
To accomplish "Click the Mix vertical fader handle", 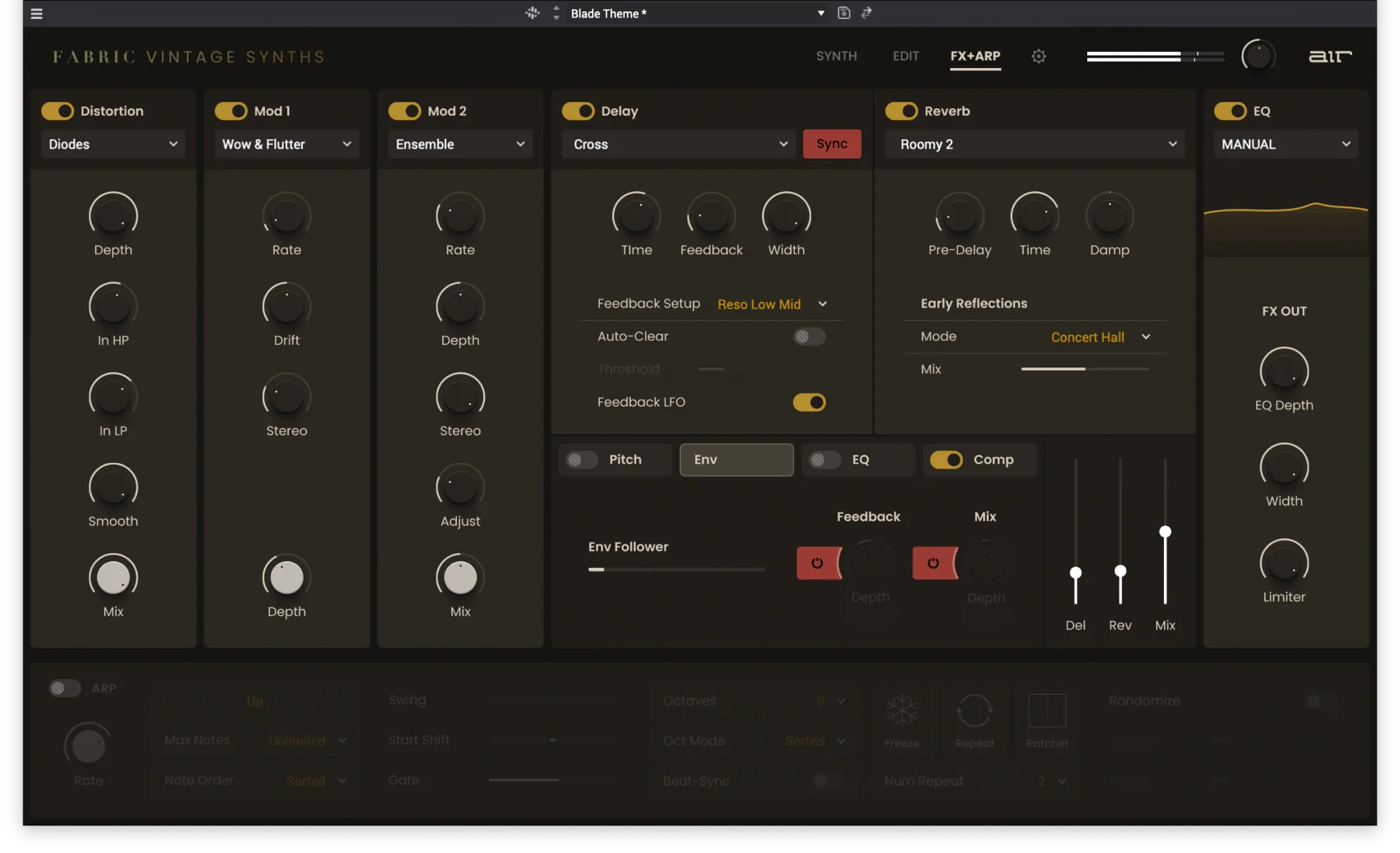I will (x=1165, y=532).
